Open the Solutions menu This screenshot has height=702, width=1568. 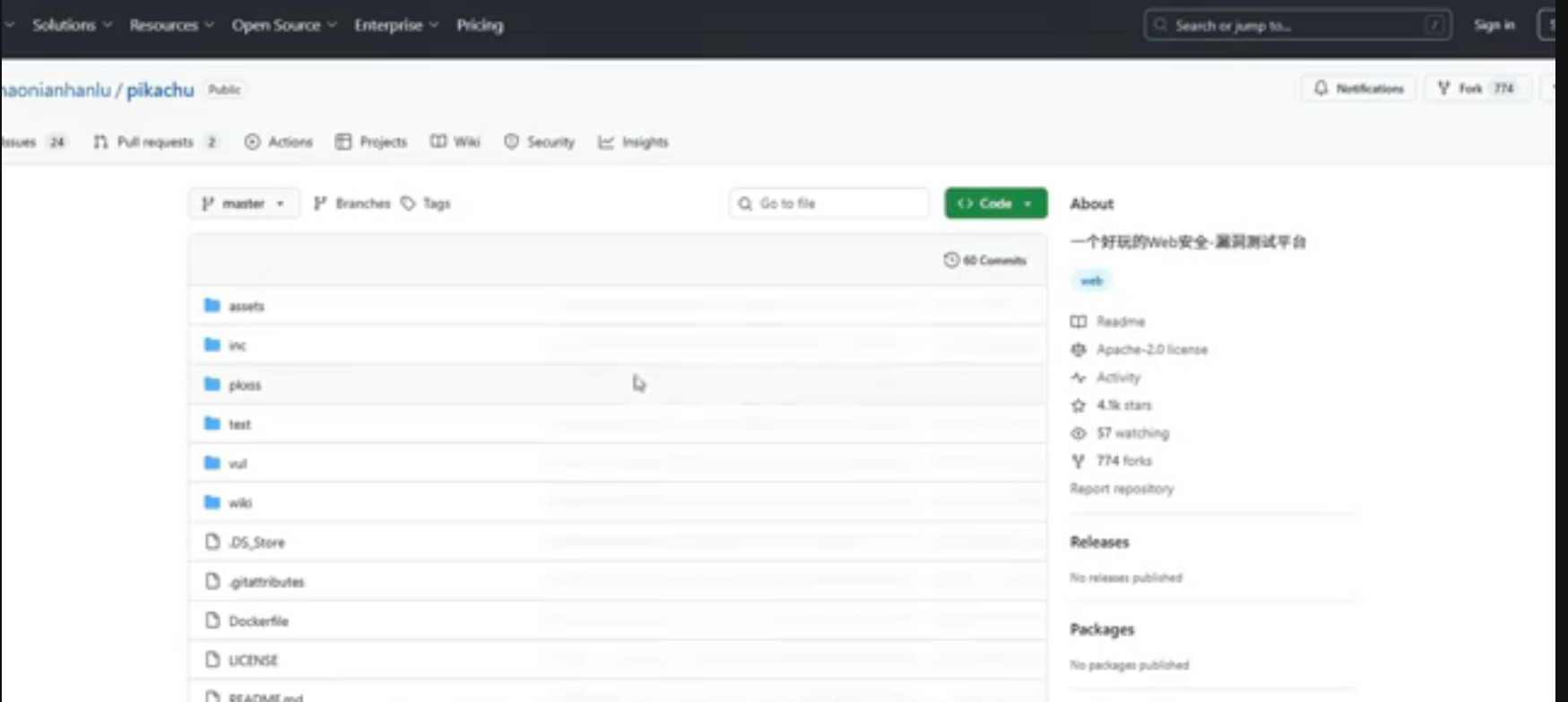pos(72,25)
